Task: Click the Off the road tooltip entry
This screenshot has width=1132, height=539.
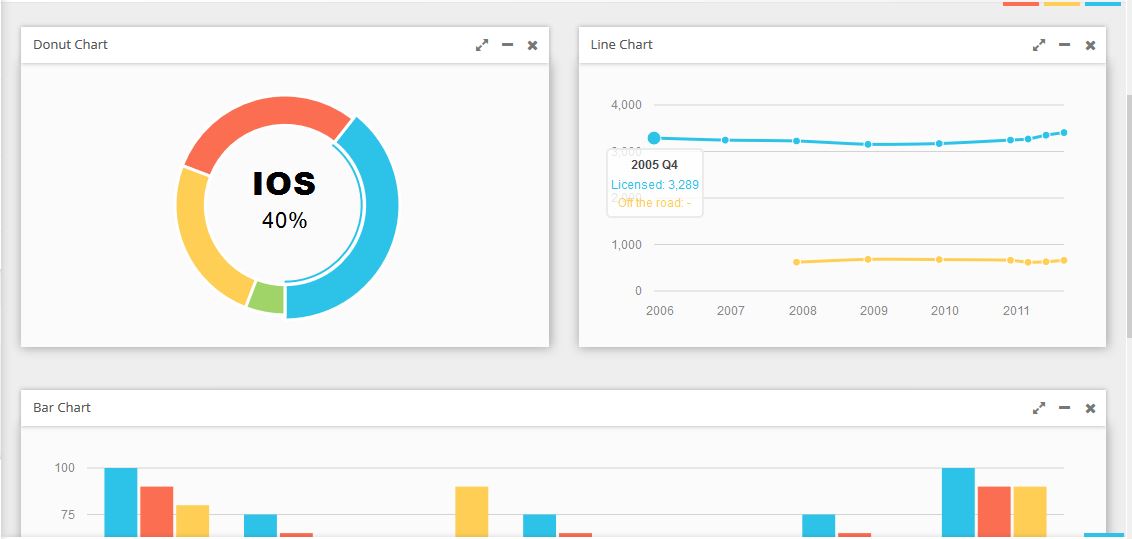Action: 655,203
